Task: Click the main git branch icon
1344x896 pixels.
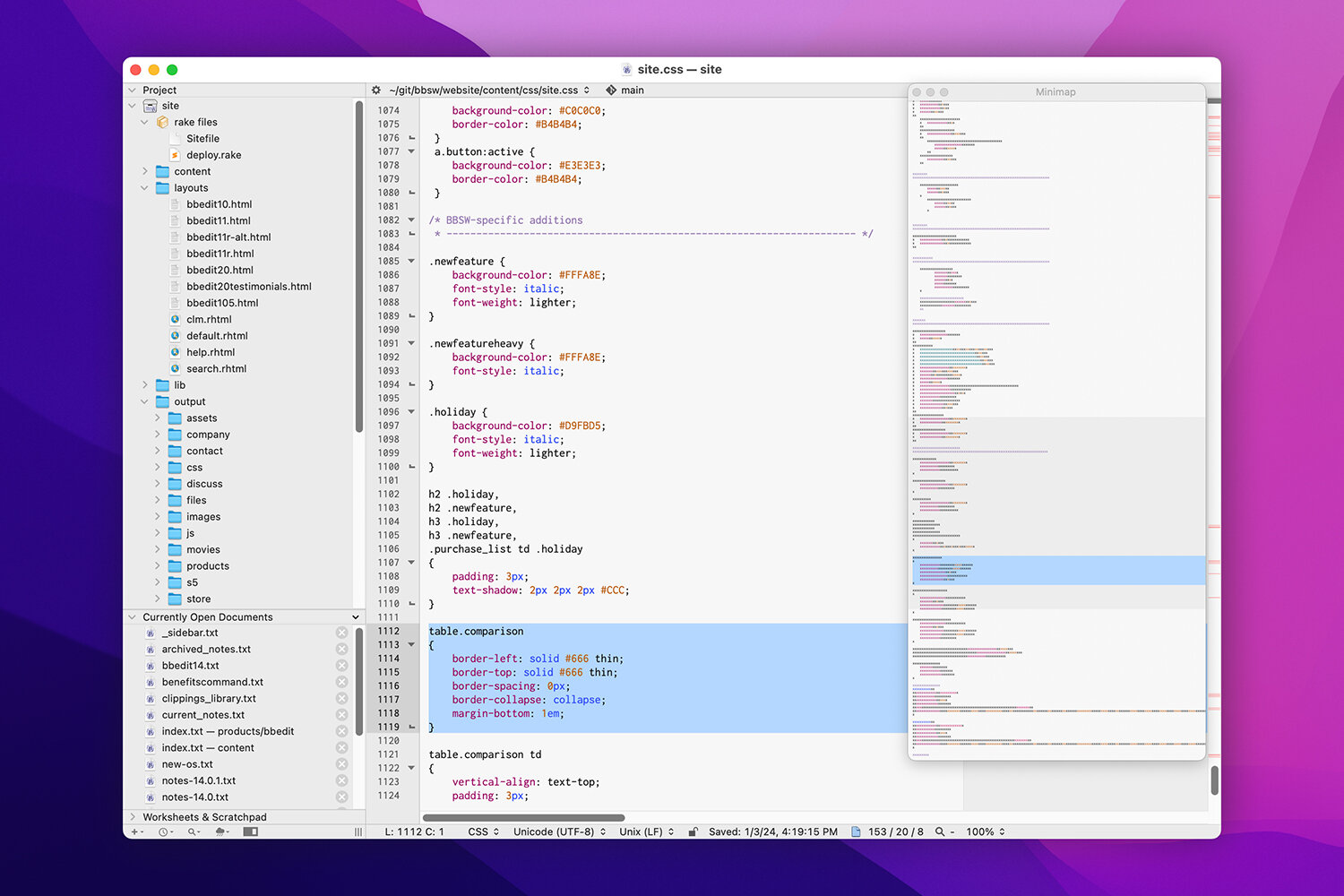Action: pos(611,90)
